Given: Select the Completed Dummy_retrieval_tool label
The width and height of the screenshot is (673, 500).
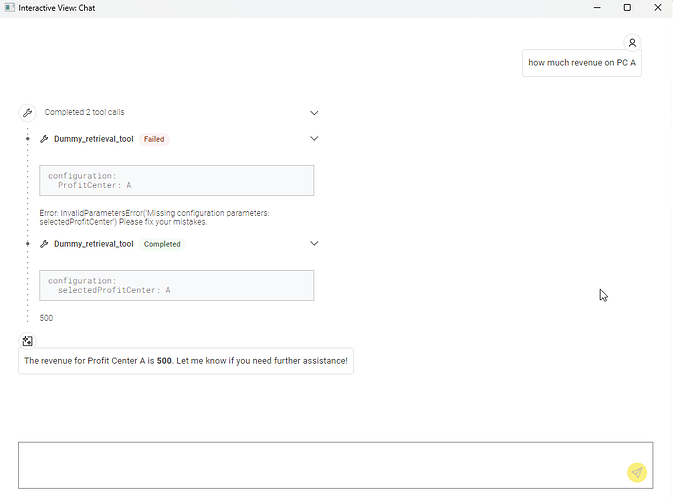Looking at the screenshot, I should coord(93,244).
